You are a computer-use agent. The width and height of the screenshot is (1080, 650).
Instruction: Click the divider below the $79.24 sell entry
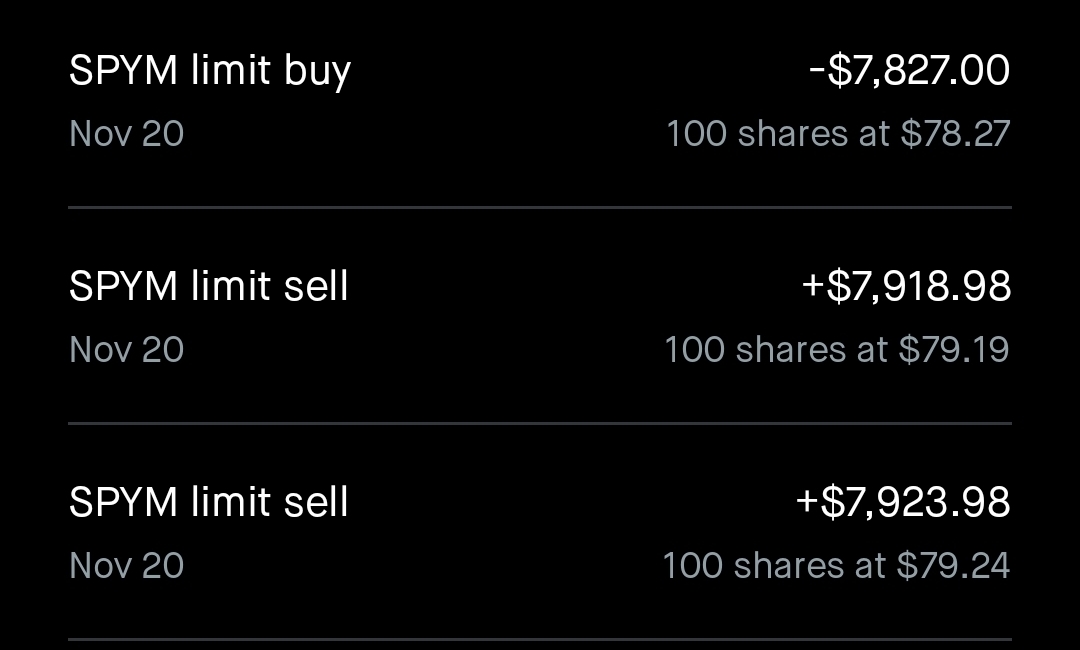[540, 639]
